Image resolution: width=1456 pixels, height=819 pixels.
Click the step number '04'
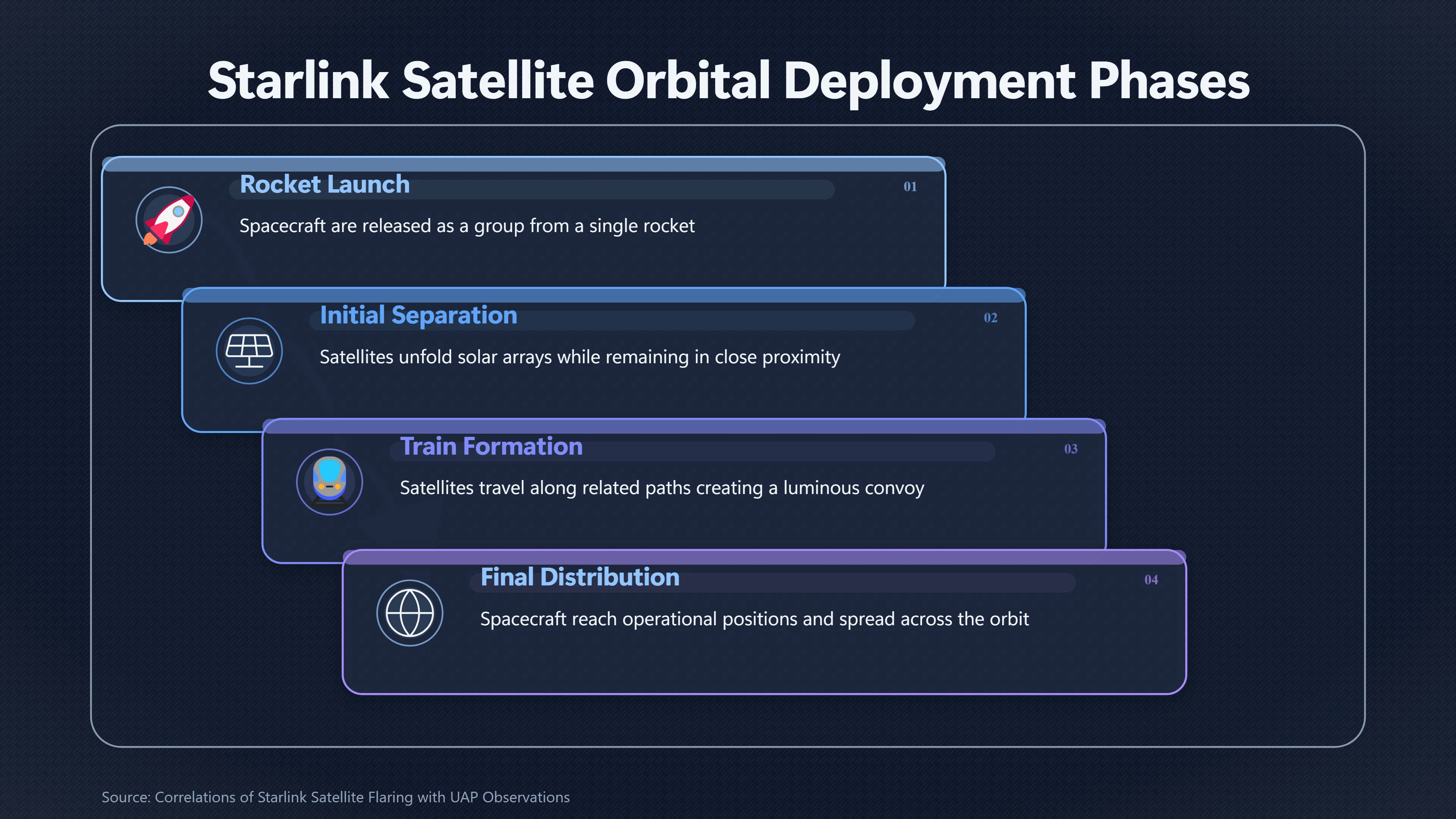(1151, 580)
